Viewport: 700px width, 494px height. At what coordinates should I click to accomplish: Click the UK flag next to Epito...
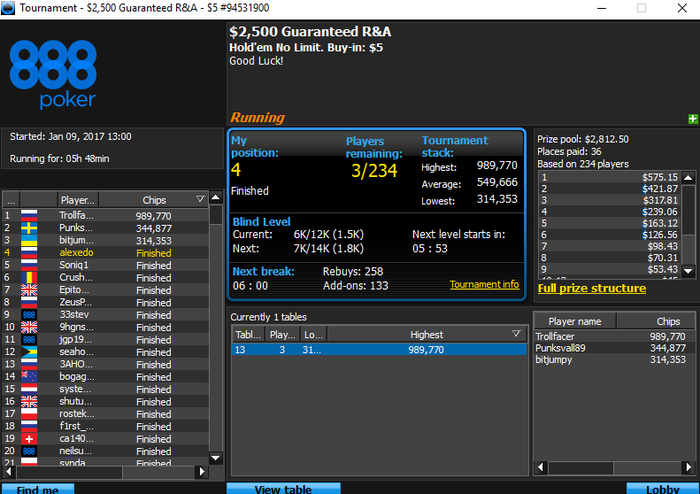29,290
